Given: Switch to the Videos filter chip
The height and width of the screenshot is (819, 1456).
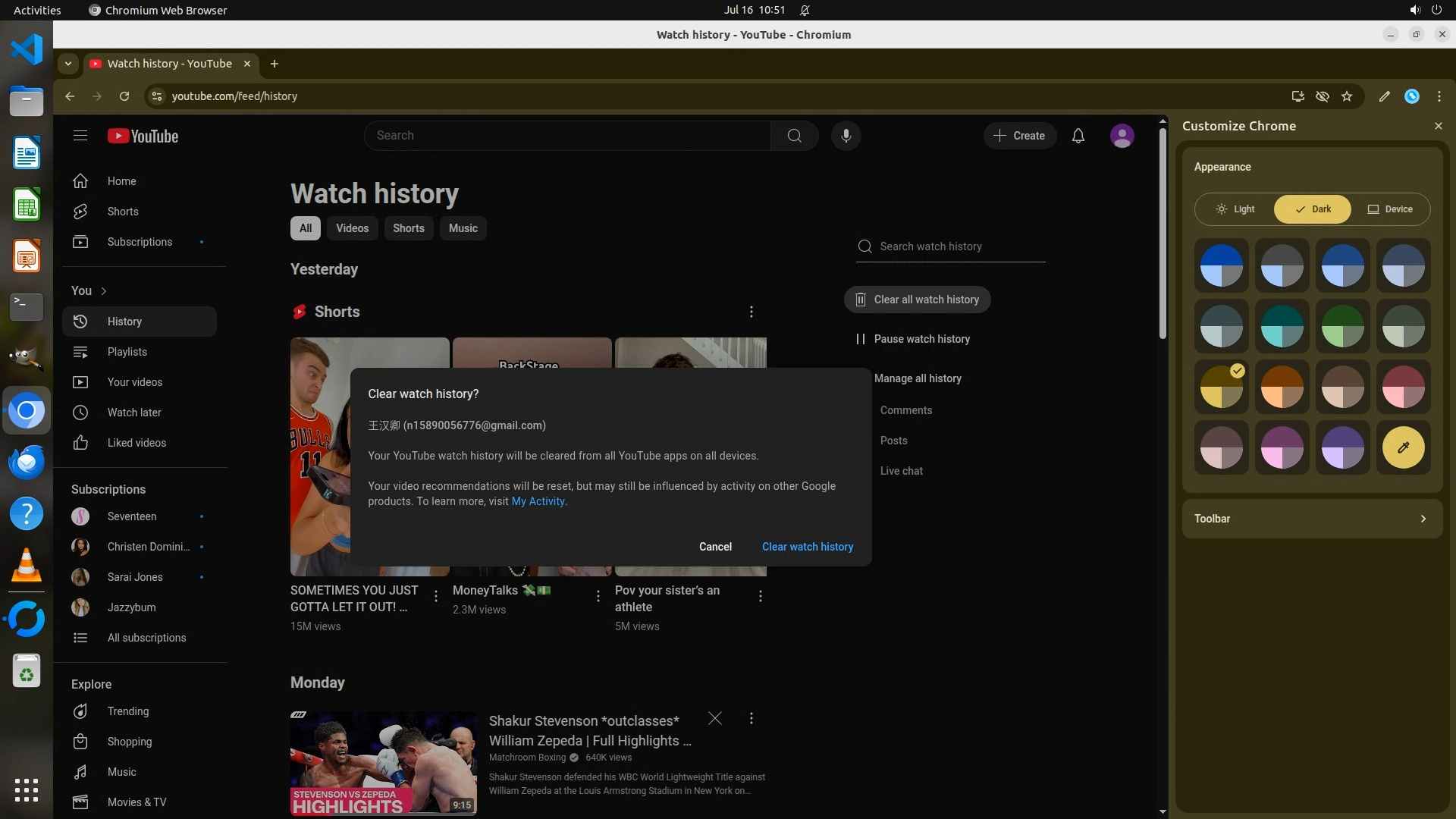Looking at the screenshot, I should [352, 228].
